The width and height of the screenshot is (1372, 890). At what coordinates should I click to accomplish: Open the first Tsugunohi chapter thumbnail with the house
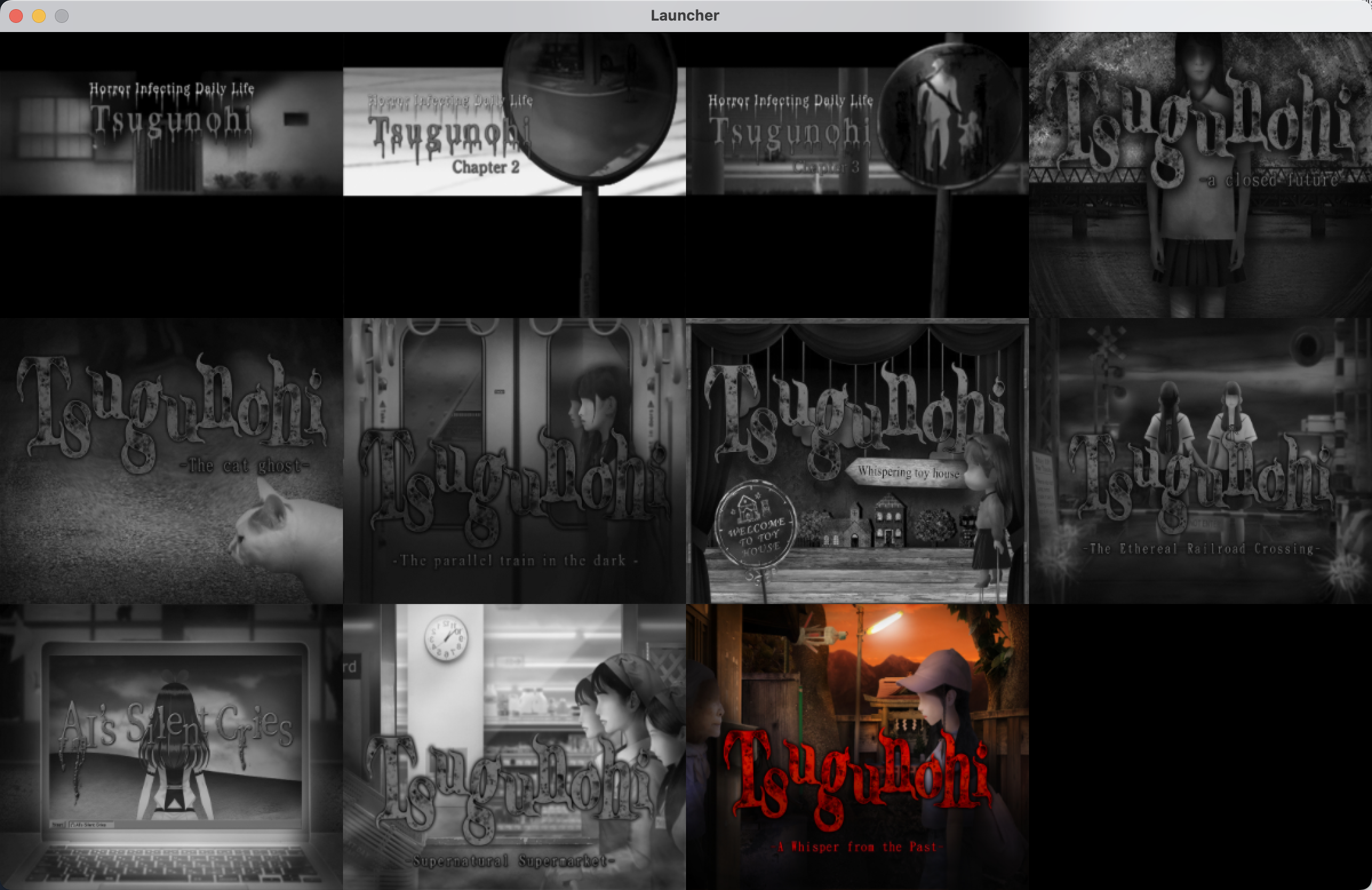point(171,175)
